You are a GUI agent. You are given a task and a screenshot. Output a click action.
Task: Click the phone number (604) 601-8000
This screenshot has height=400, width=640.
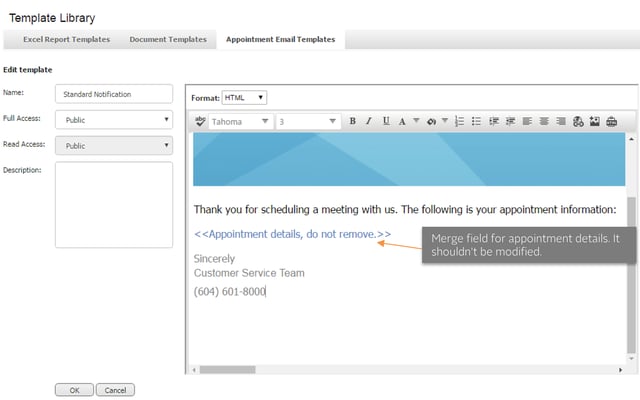[x=230, y=291]
